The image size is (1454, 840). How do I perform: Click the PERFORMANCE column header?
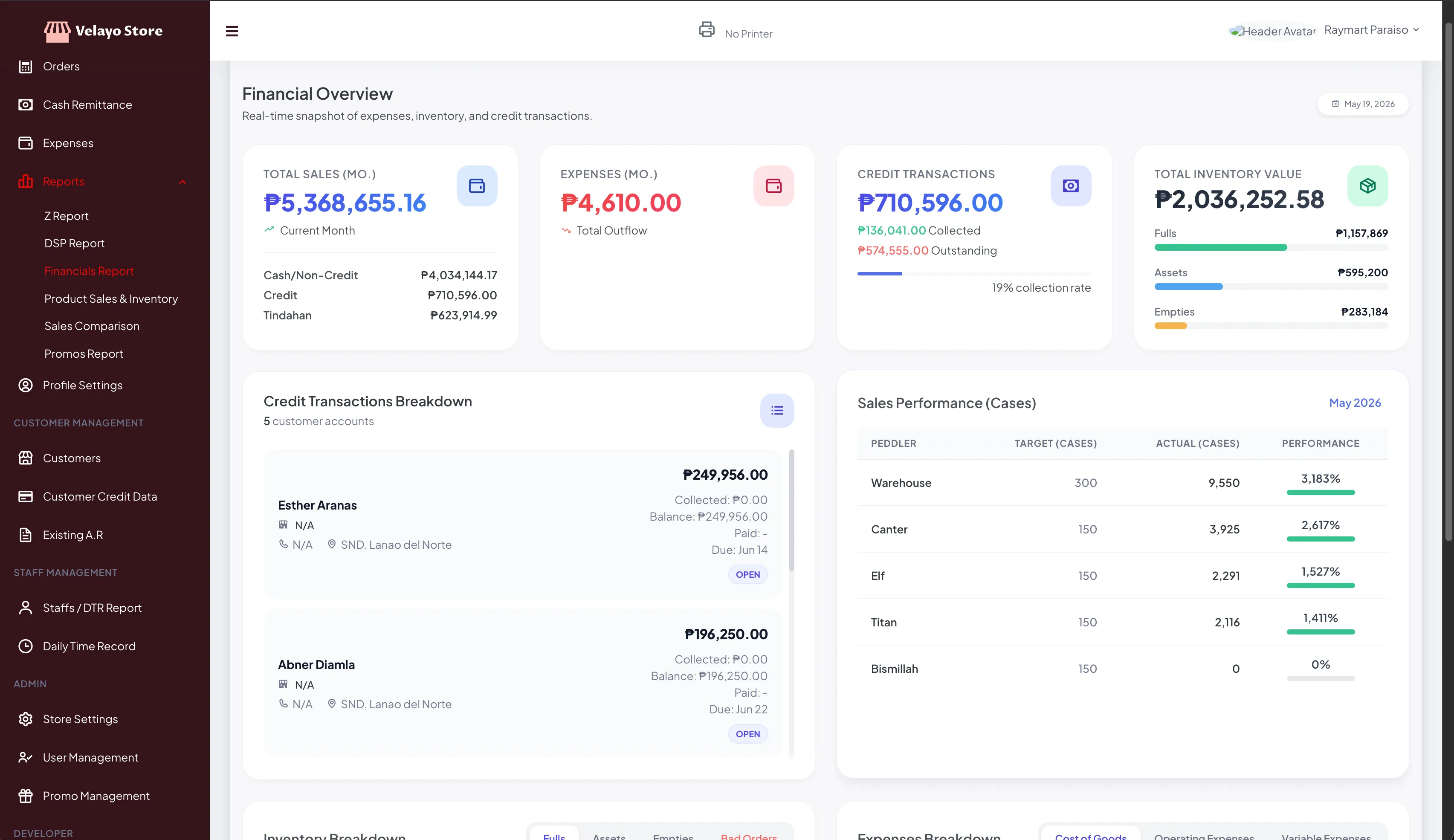[1320, 443]
